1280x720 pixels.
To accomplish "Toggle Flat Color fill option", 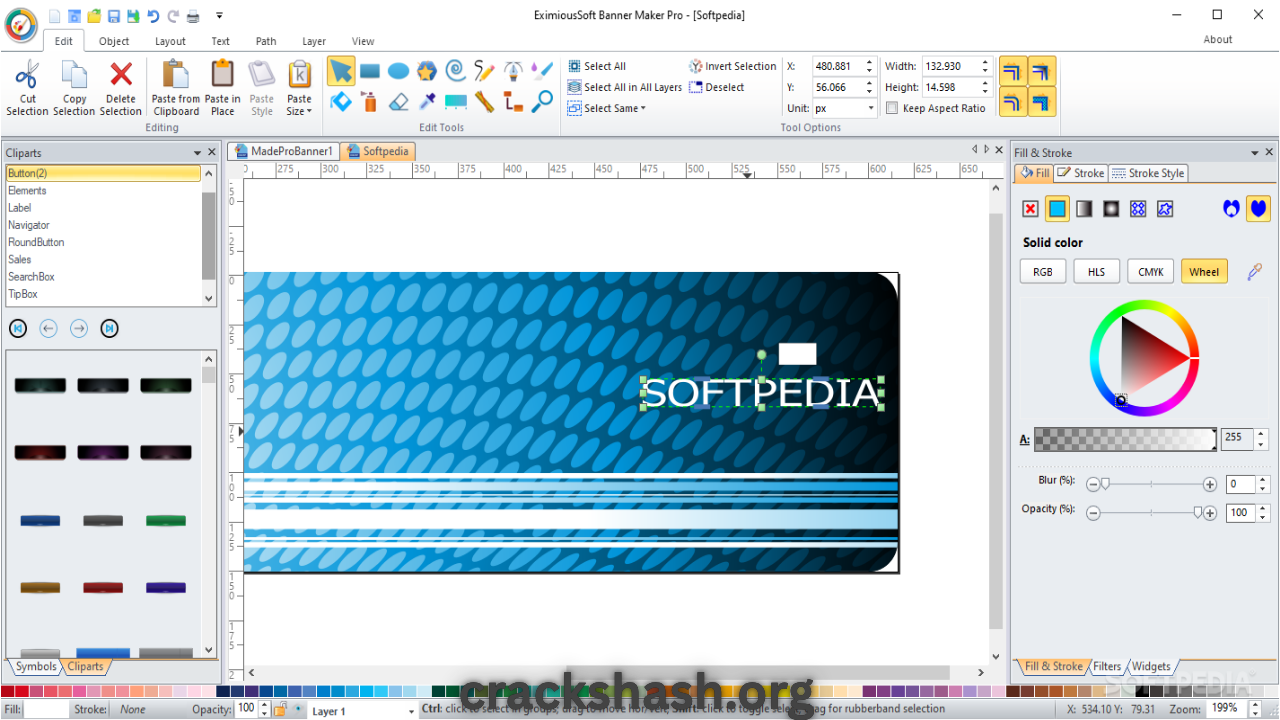I will (x=1057, y=209).
